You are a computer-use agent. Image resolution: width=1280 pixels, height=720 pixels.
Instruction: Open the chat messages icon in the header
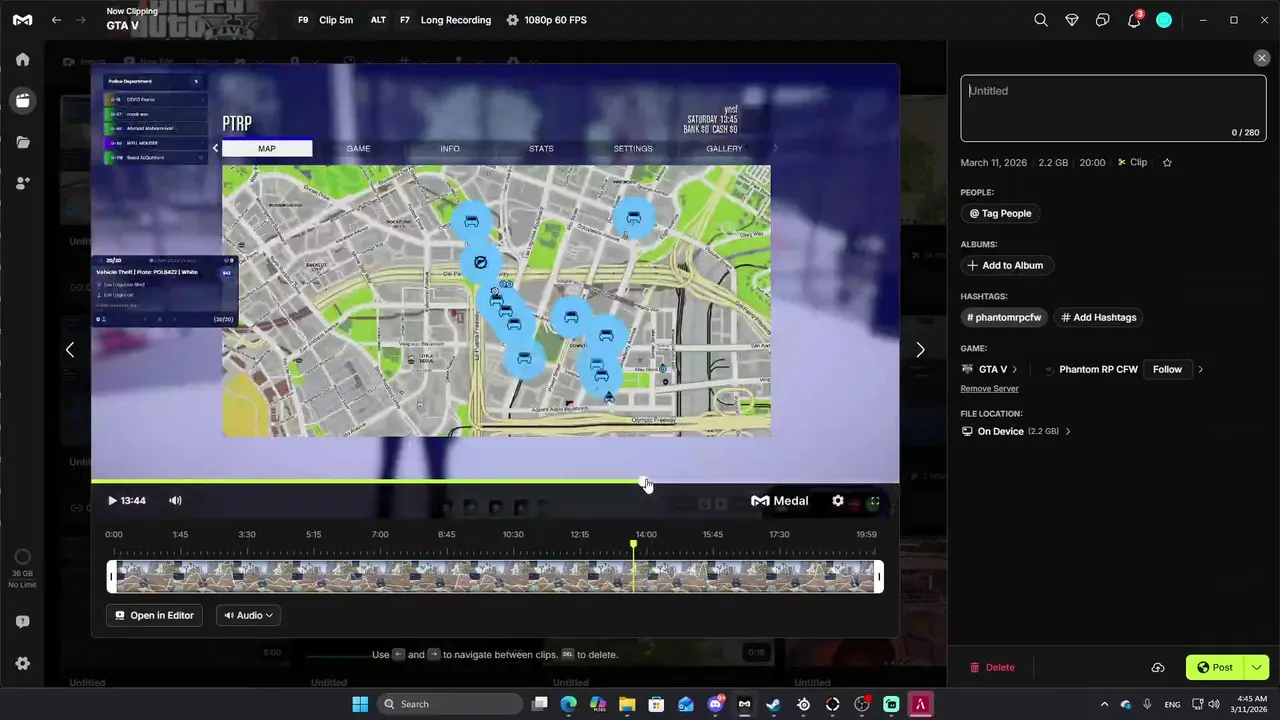click(1103, 20)
